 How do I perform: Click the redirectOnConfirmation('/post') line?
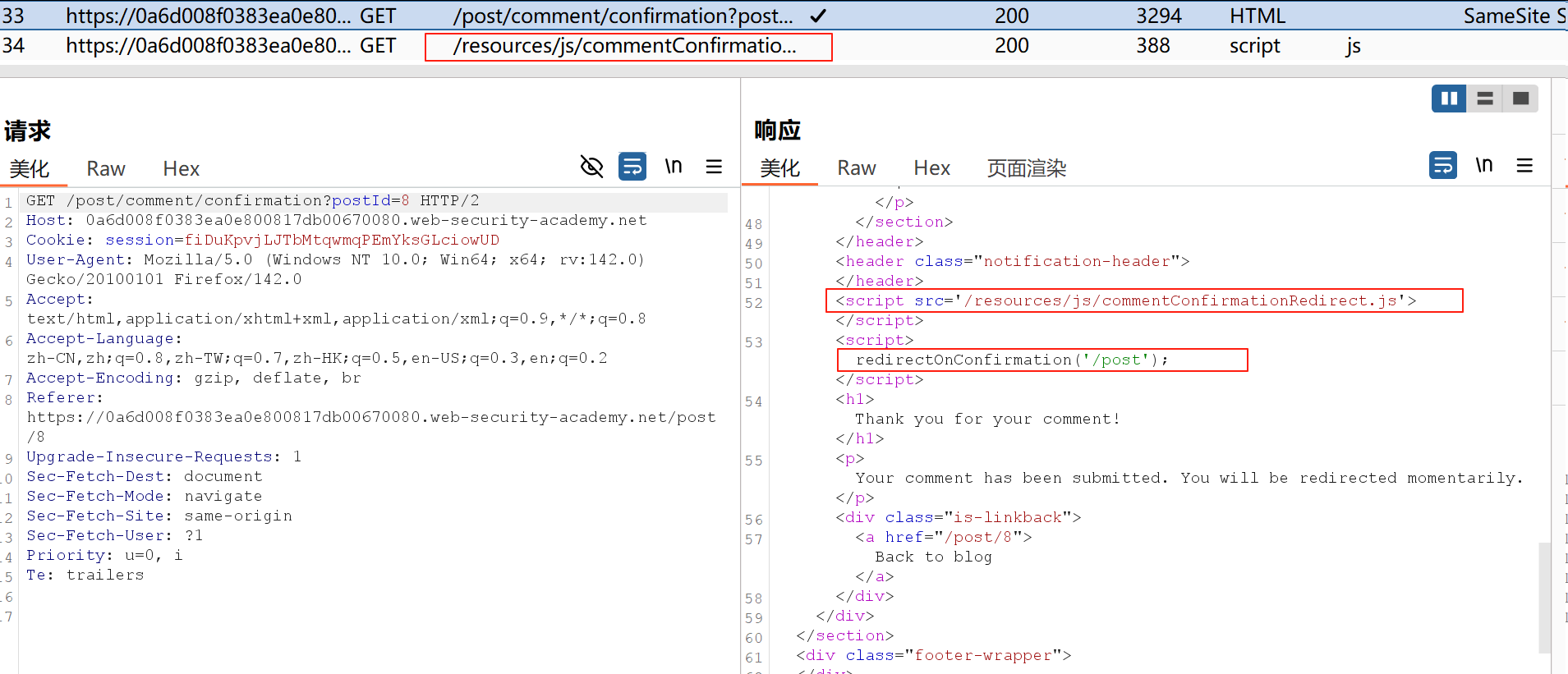point(1011,360)
